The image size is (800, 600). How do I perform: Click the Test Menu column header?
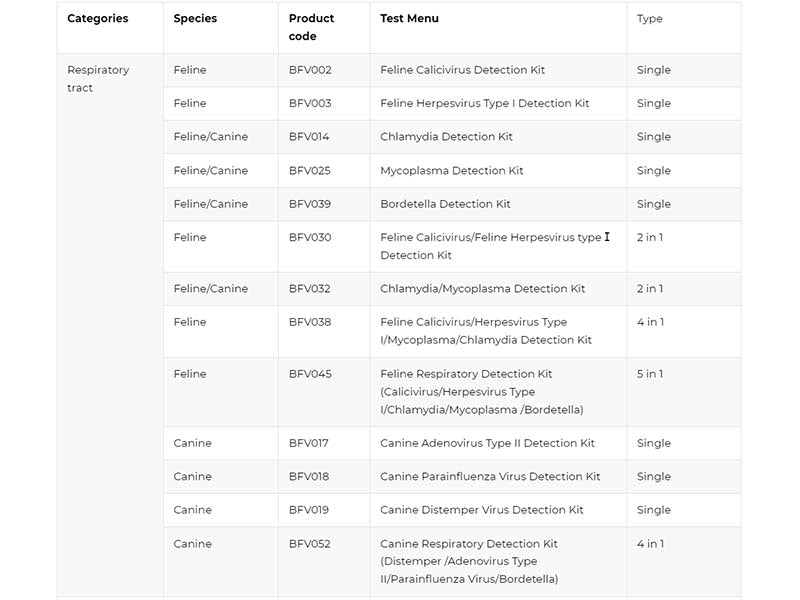click(409, 19)
